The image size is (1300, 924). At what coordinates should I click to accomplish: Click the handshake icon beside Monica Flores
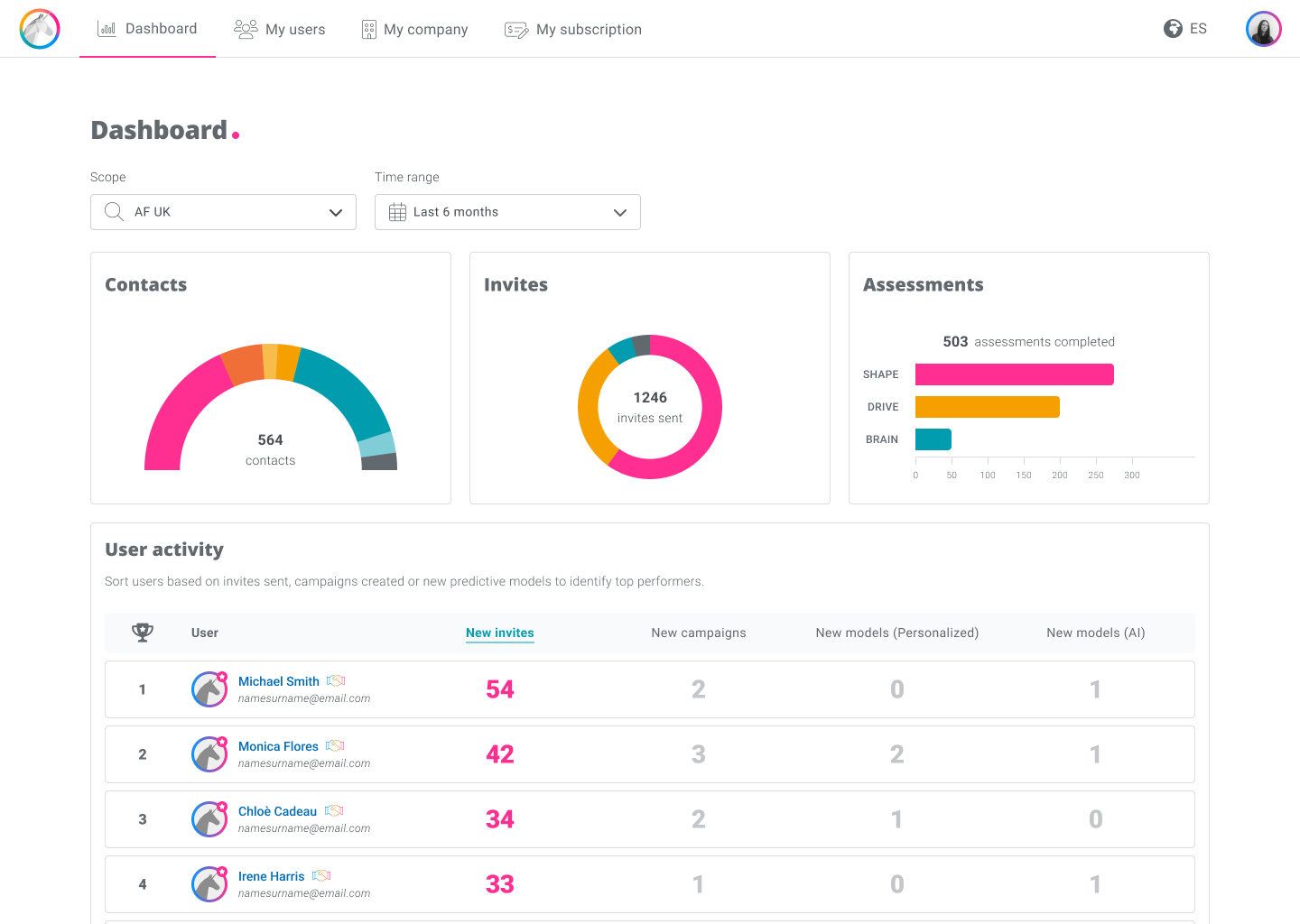click(x=335, y=746)
